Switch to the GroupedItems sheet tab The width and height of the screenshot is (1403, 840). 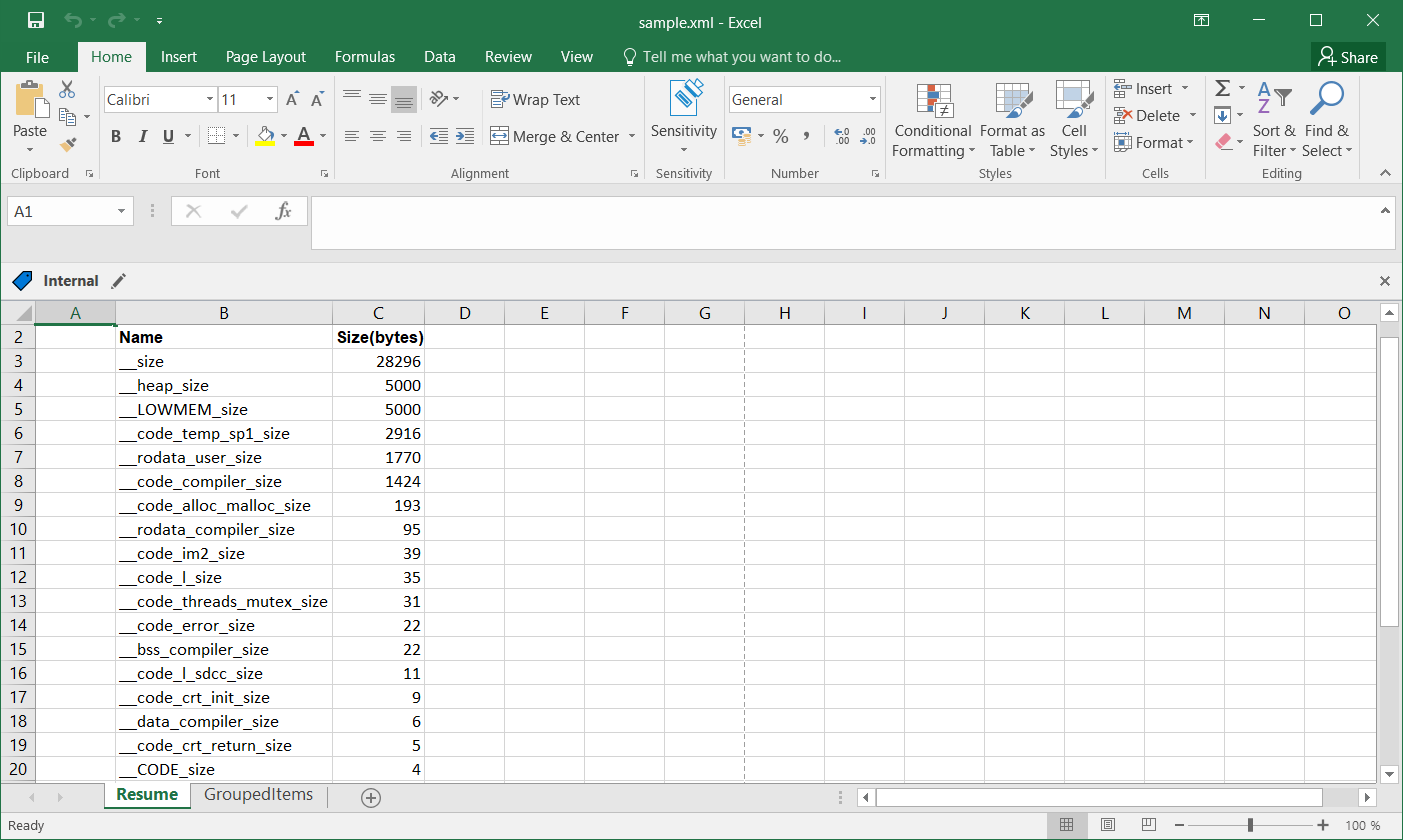pos(259,795)
